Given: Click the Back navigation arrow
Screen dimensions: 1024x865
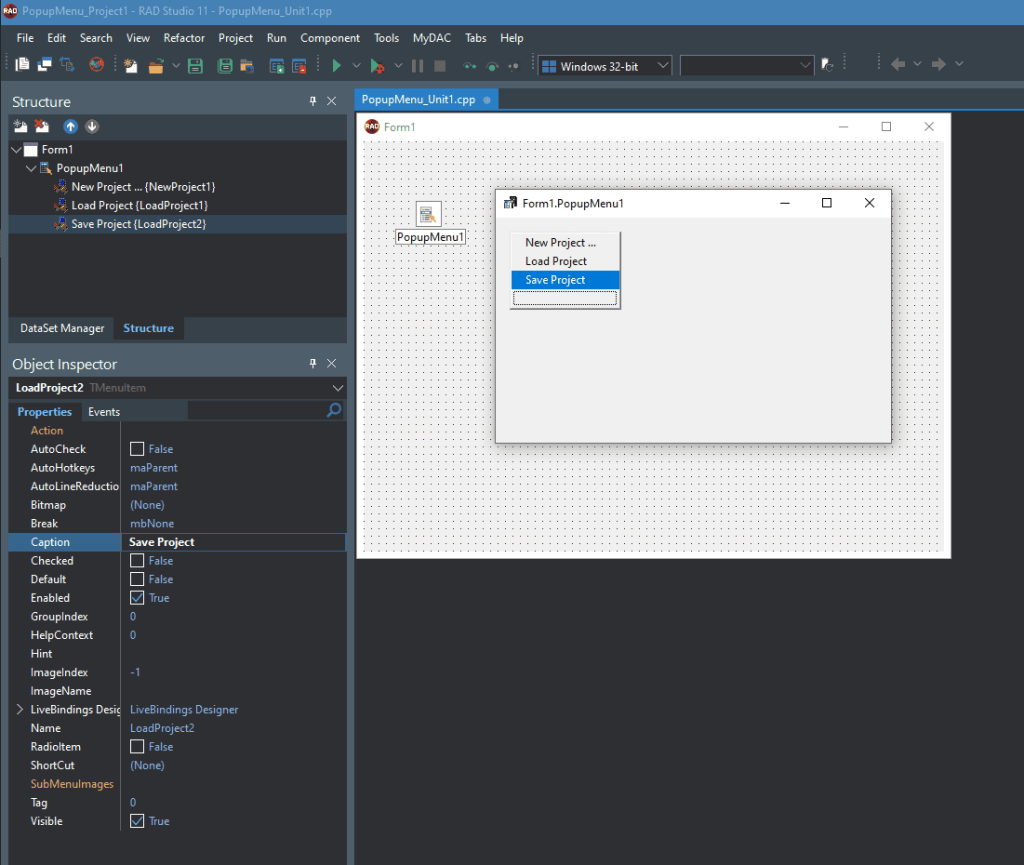Looking at the screenshot, I should (x=899, y=64).
